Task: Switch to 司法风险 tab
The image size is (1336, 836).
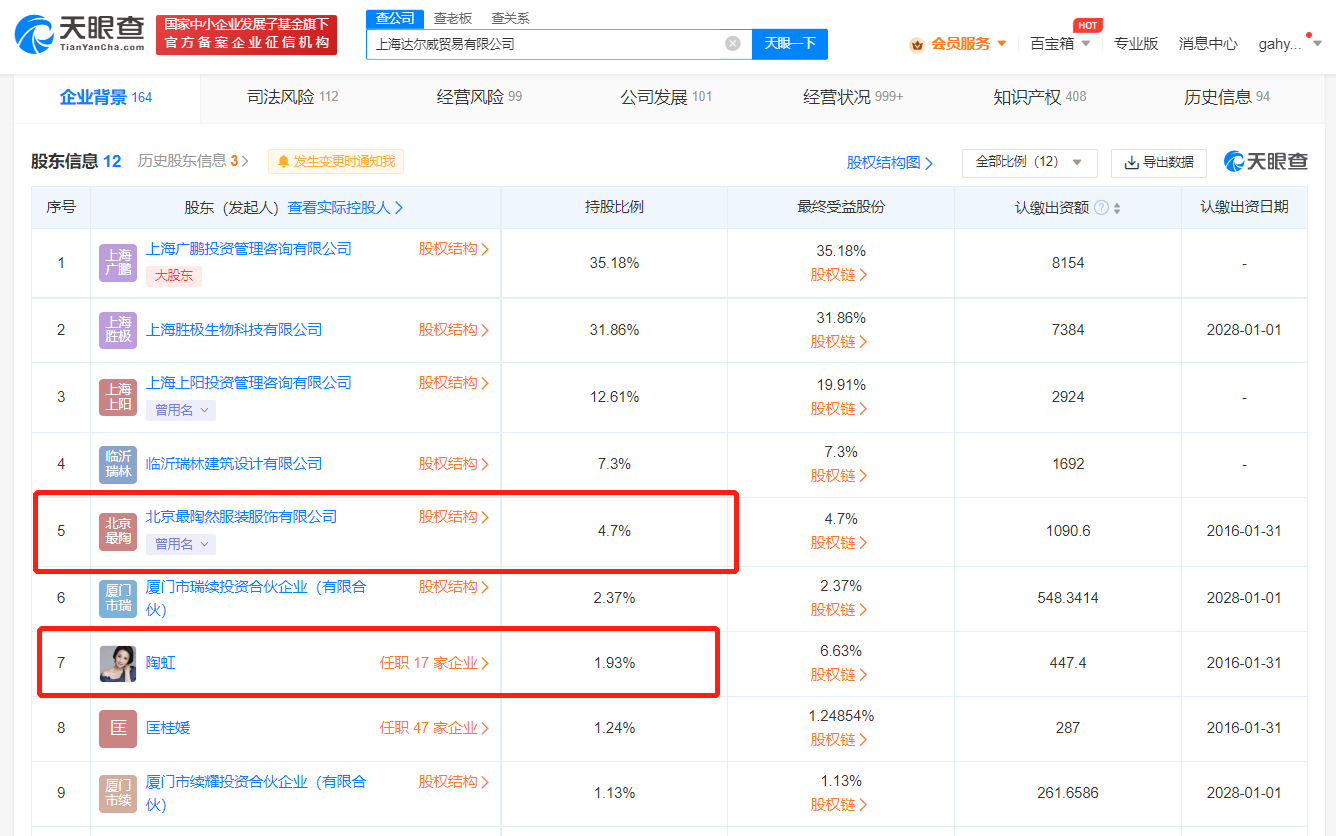Action: click(x=292, y=97)
